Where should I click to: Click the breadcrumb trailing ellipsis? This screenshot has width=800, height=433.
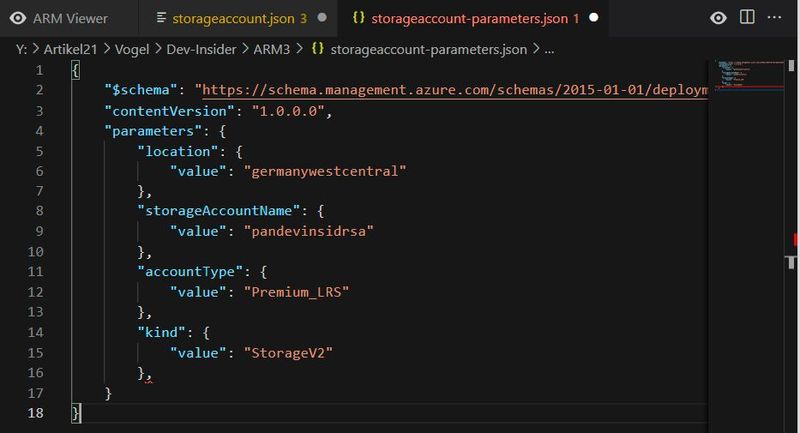(549, 50)
